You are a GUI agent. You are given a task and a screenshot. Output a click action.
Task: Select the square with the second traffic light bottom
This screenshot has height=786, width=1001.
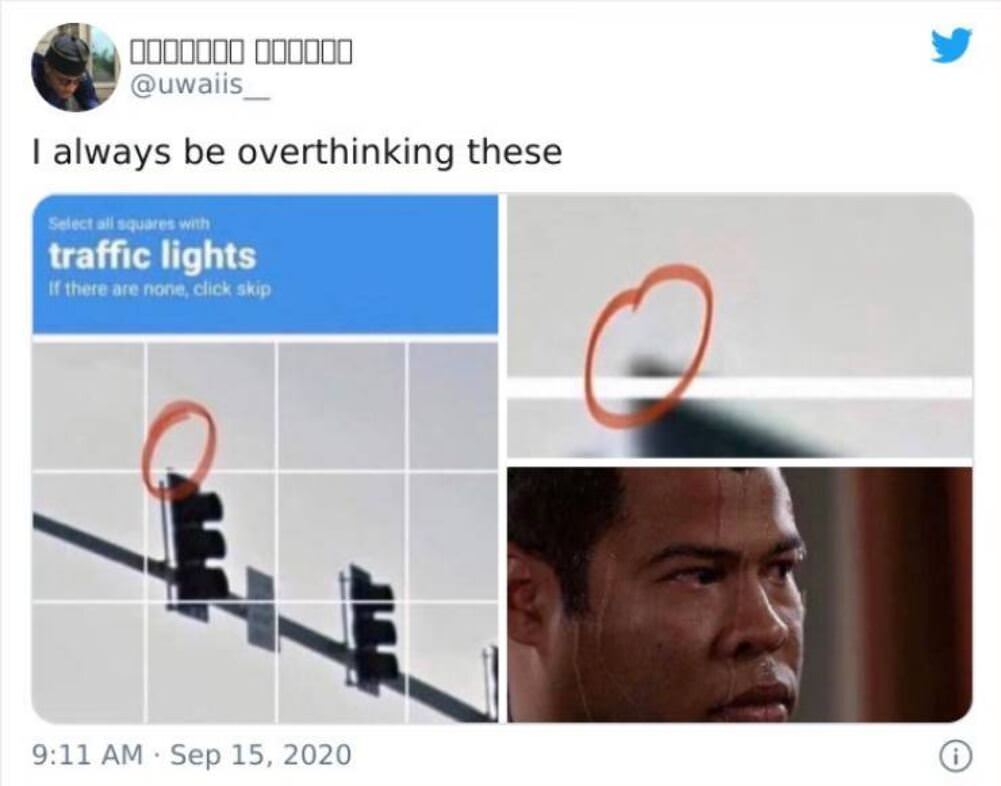[342, 663]
